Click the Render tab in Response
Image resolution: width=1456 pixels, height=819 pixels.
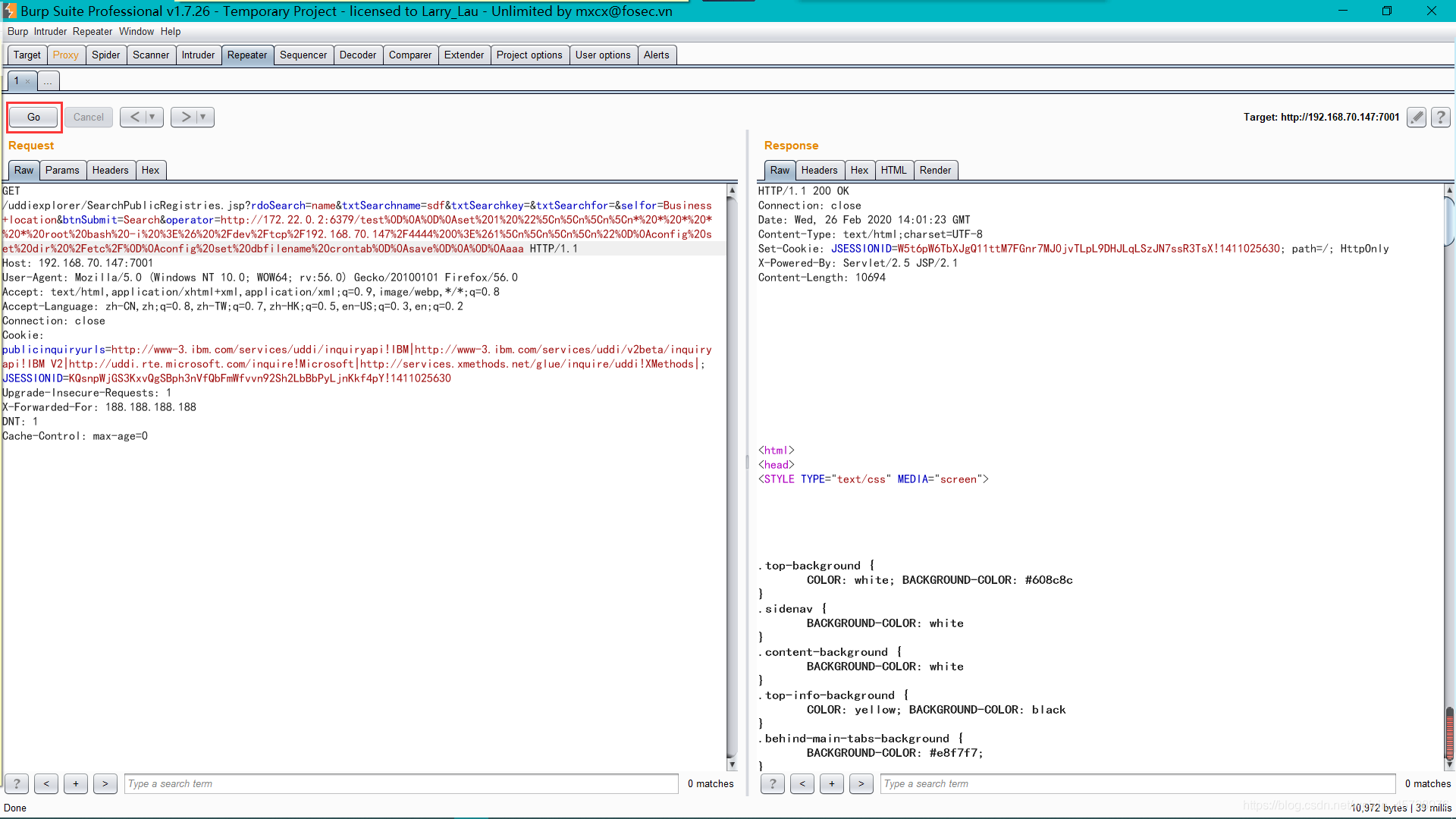pos(936,170)
